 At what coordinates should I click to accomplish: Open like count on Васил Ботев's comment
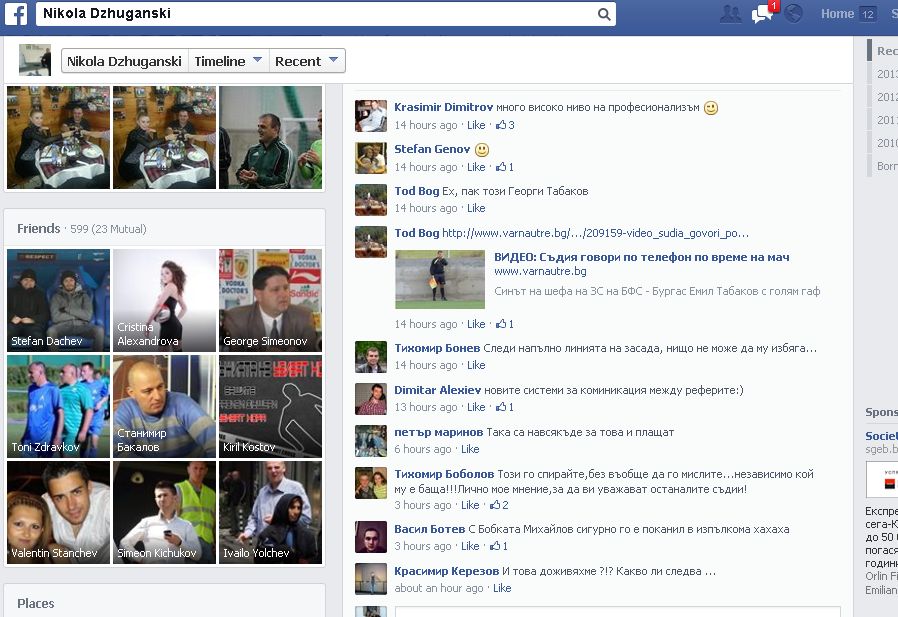pos(499,546)
